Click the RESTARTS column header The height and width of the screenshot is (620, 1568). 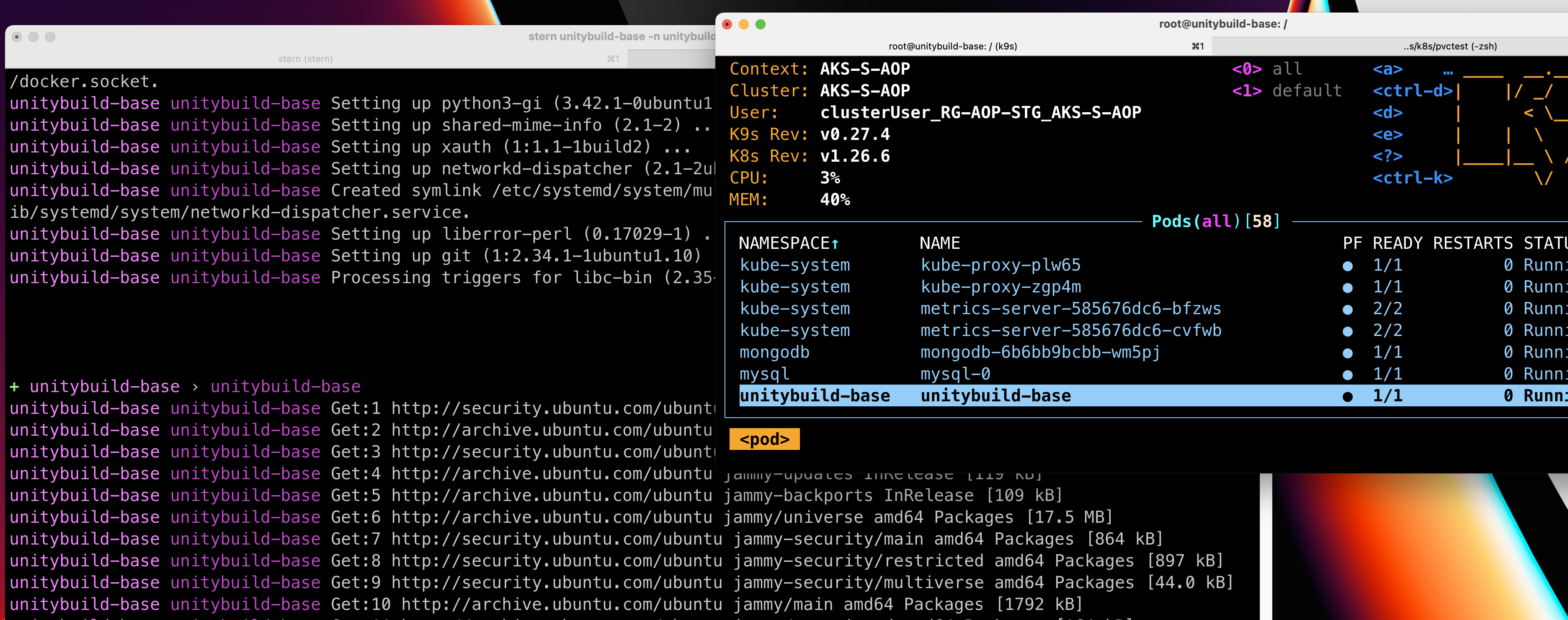[1473, 244]
